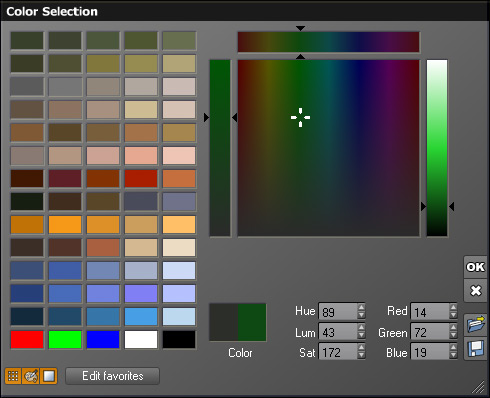Image resolution: width=490 pixels, height=398 pixels.
Task: Click the vertical dark green saturation bar
Action: pyautogui.click(x=220, y=148)
